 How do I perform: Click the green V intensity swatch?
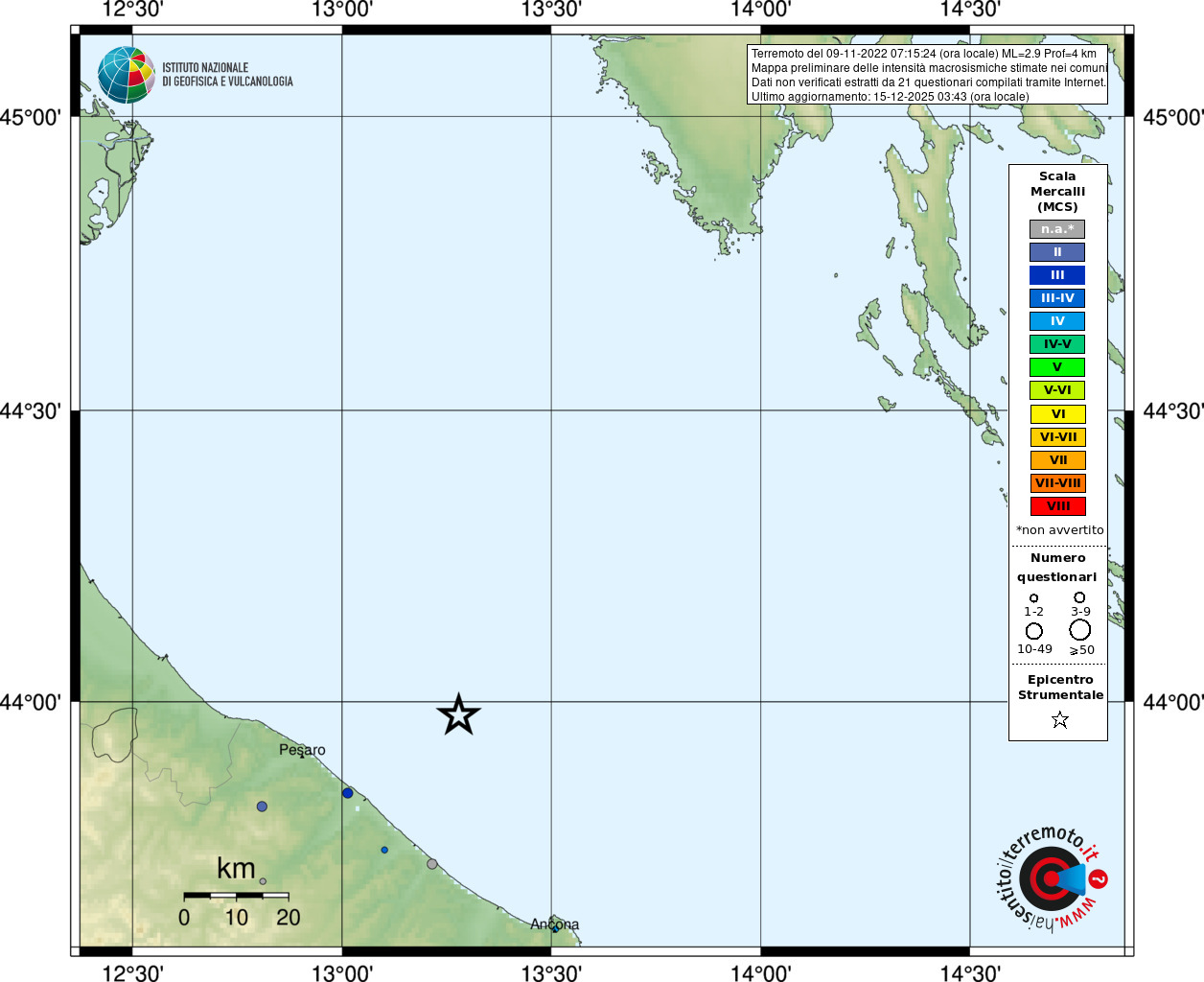pos(1057,367)
